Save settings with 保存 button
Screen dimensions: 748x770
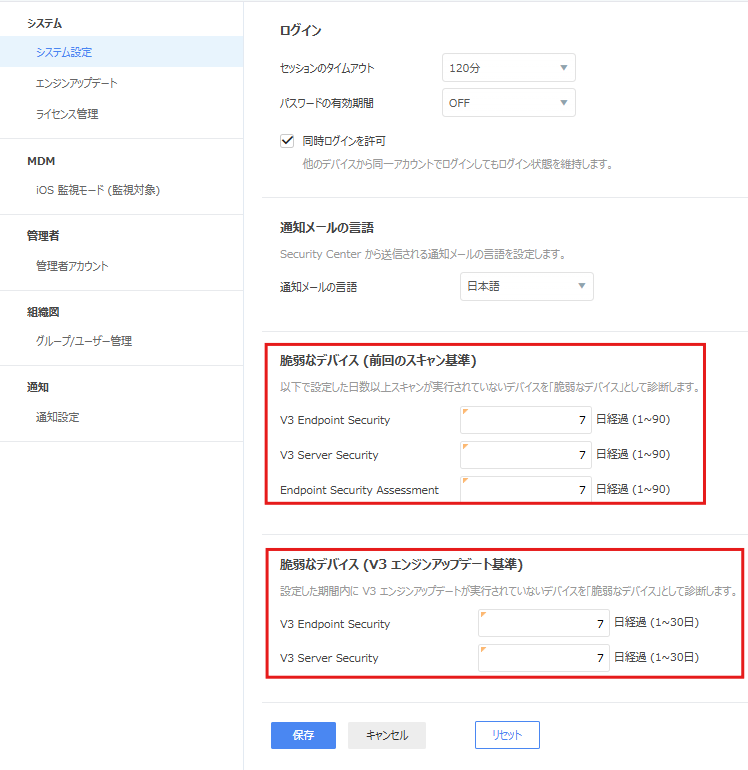(x=304, y=735)
